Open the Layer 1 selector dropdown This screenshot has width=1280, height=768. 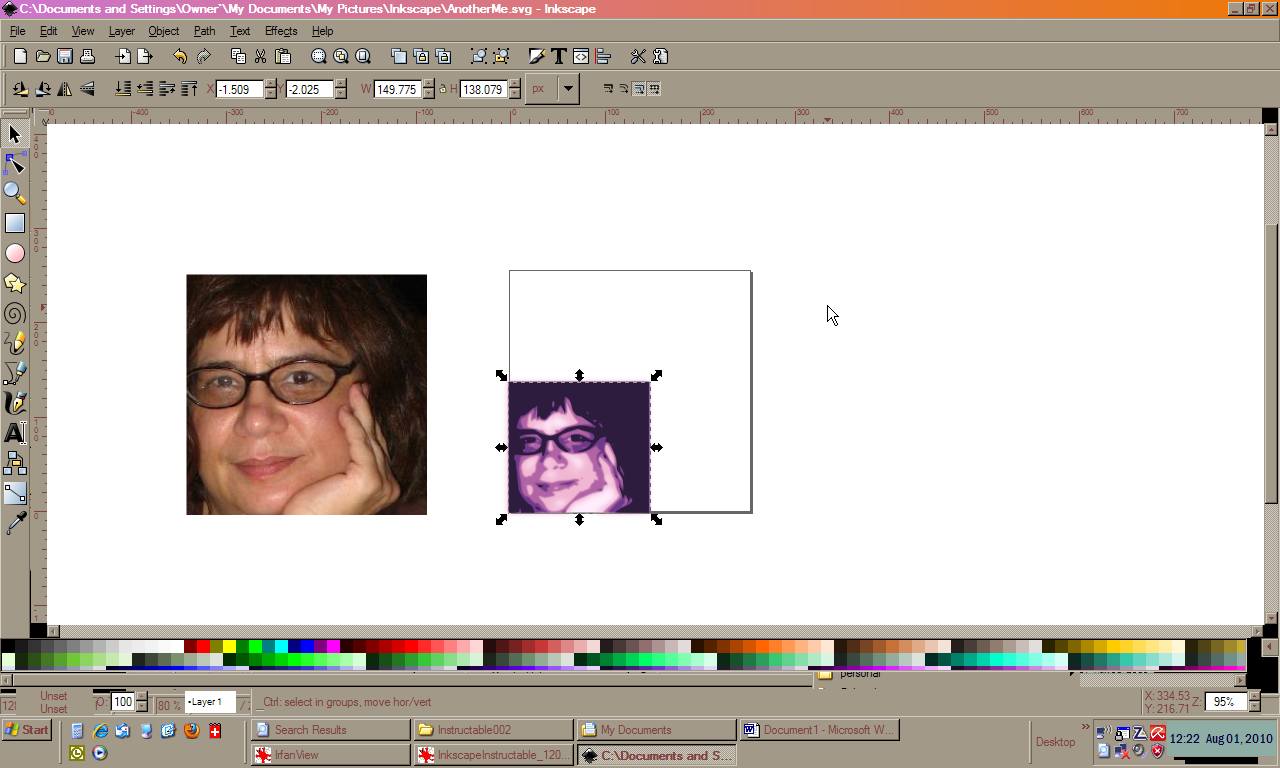pos(210,702)
